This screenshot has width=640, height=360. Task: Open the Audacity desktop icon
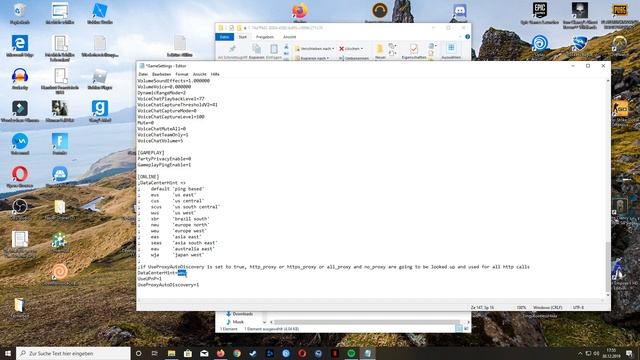point(20,79)
